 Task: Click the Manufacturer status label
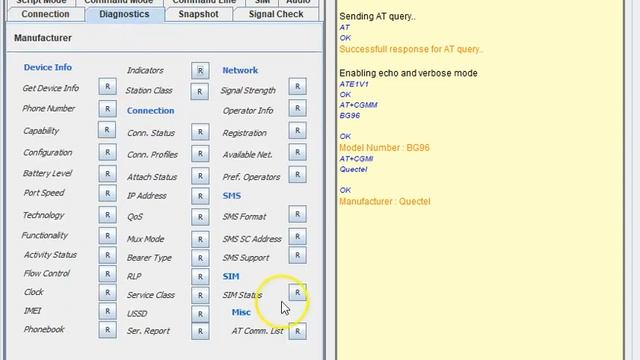click(43, 38)
